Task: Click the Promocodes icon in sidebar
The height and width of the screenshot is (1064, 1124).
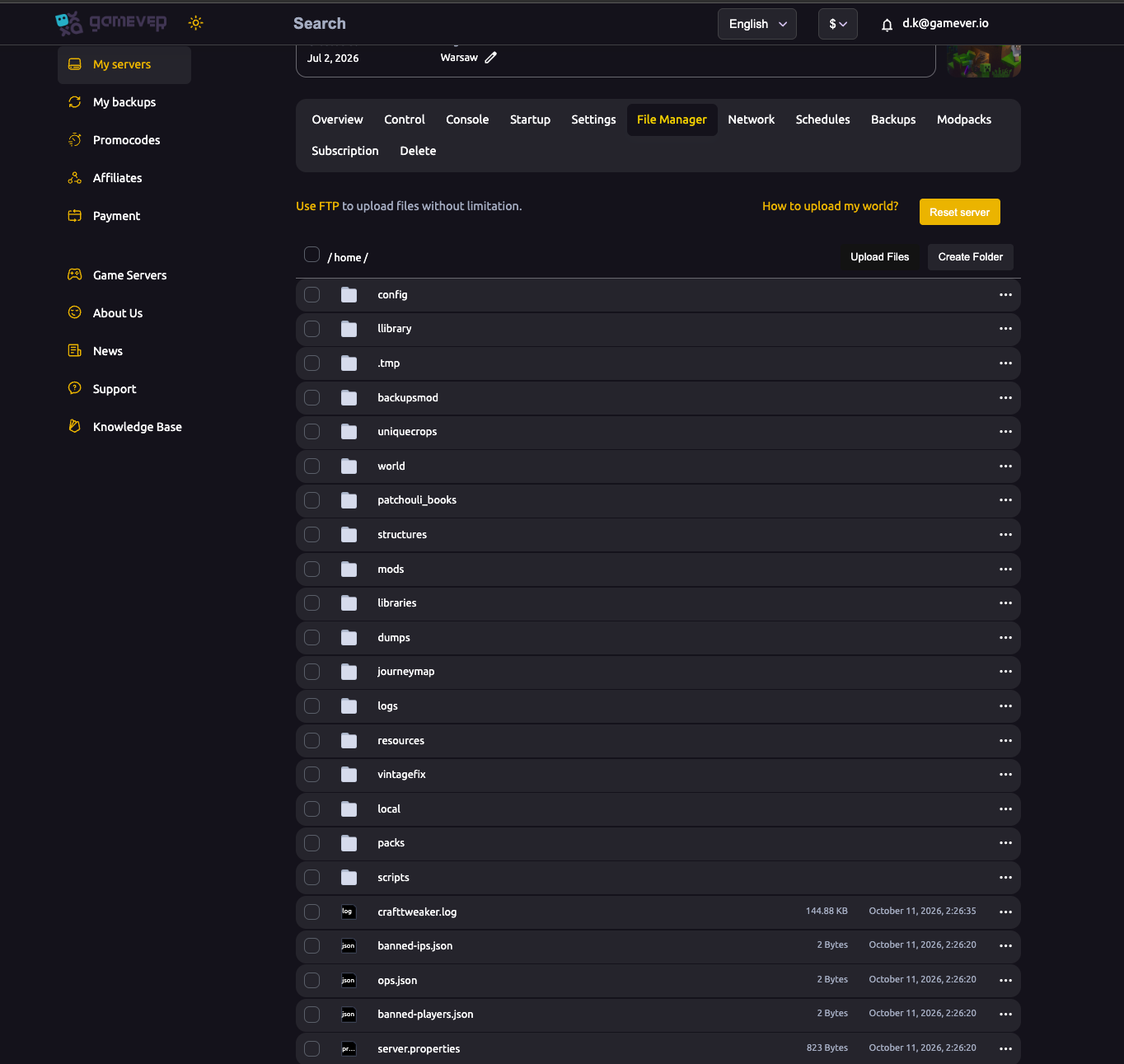Action: [x=75, y=140]
